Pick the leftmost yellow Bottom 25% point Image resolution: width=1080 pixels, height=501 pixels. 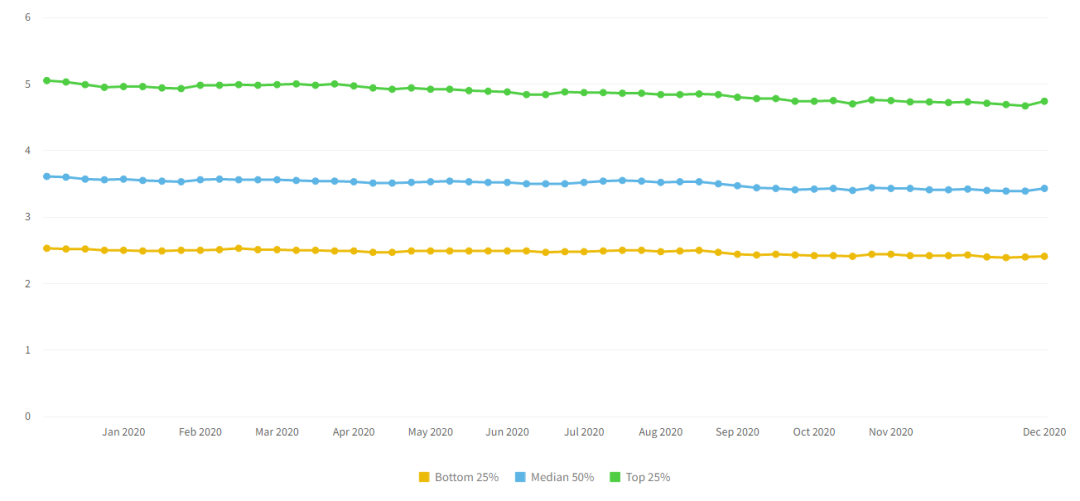point(47,248)
